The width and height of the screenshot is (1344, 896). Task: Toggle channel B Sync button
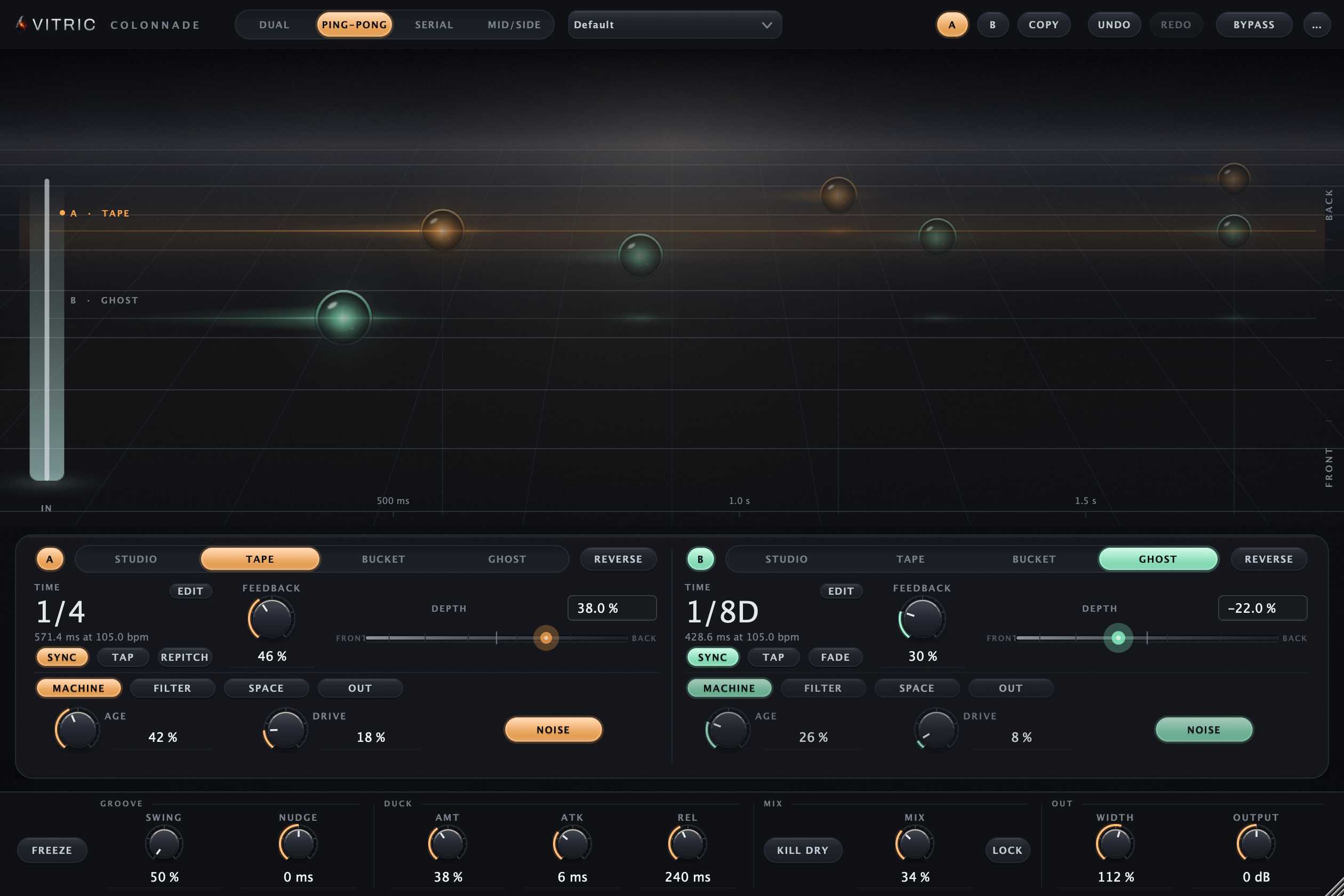[713, 657]
